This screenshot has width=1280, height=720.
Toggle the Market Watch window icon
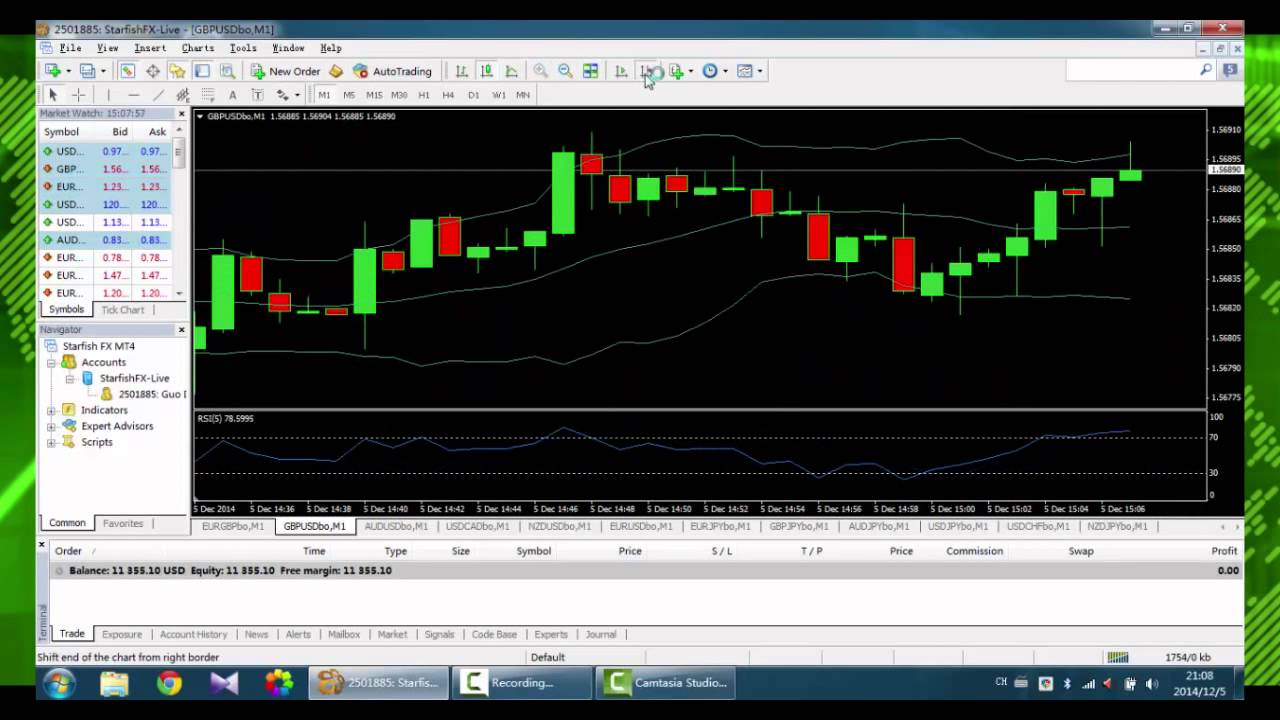click(127, 71)
